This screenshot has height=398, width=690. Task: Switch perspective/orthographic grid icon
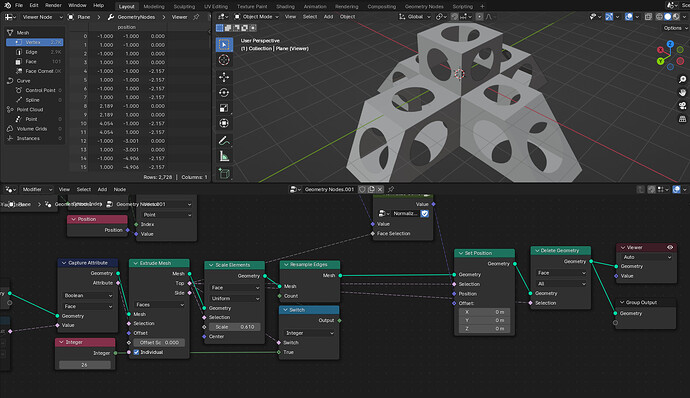coord(682,119)
